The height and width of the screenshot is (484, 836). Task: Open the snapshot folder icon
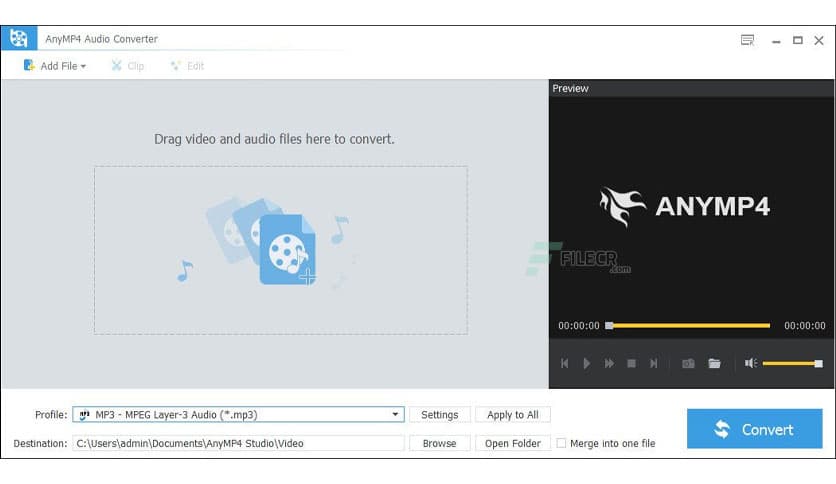(x=714, y=364)
